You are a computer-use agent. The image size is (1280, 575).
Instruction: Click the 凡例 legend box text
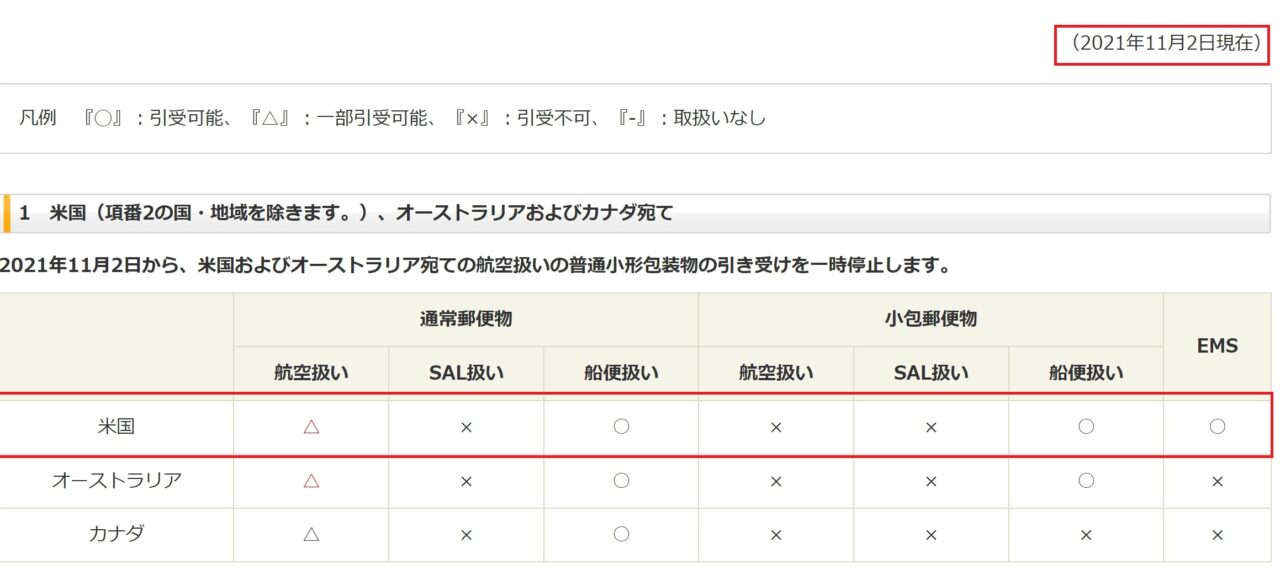tap(392, 118)
